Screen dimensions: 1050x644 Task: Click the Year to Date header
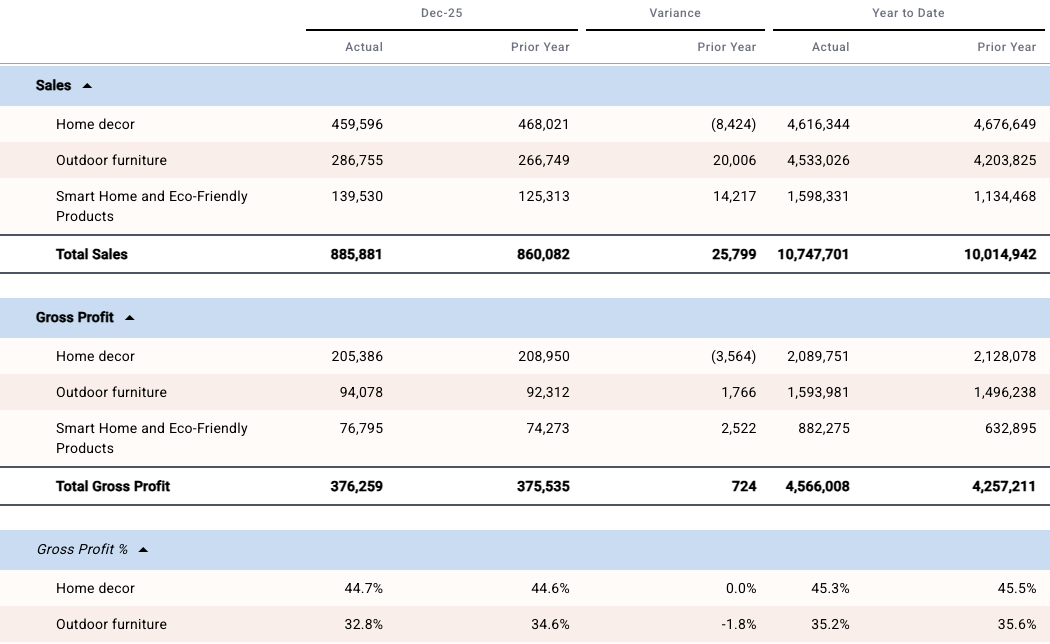coord(906,13)
